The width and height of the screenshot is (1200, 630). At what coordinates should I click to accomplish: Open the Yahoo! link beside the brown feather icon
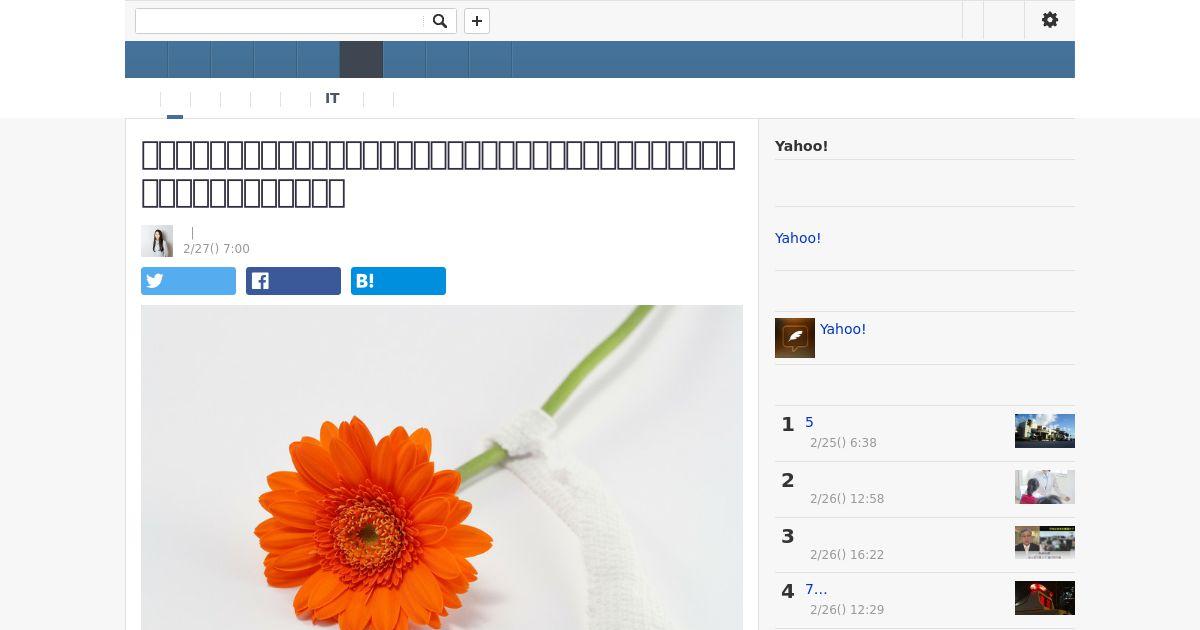click(843, 329)
